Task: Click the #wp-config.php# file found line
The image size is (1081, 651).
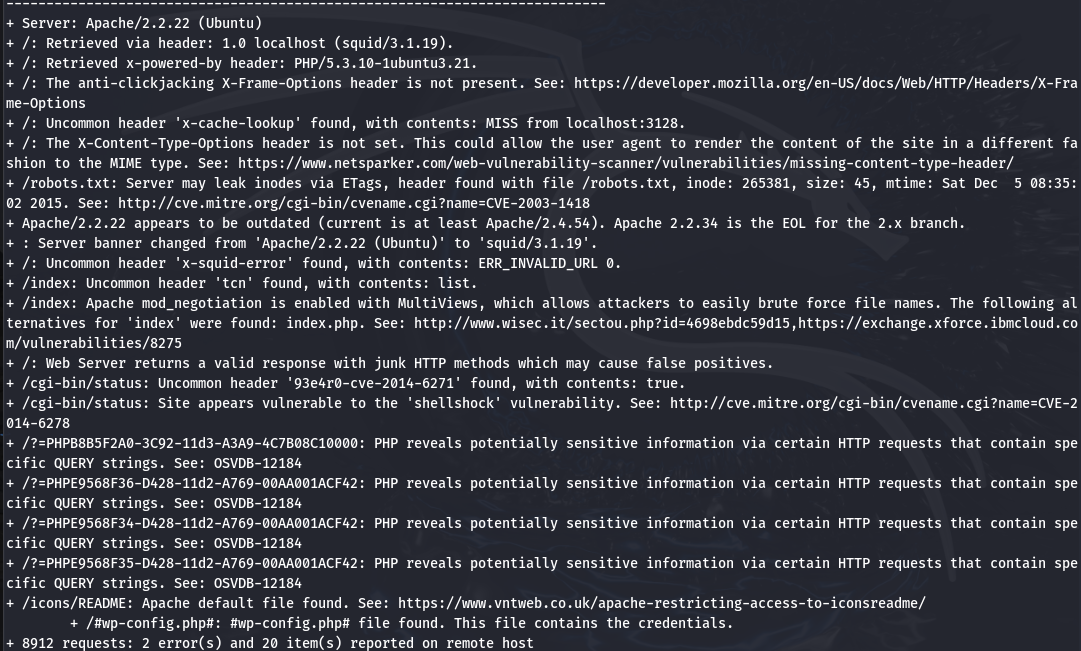Action: coord(401,623)
